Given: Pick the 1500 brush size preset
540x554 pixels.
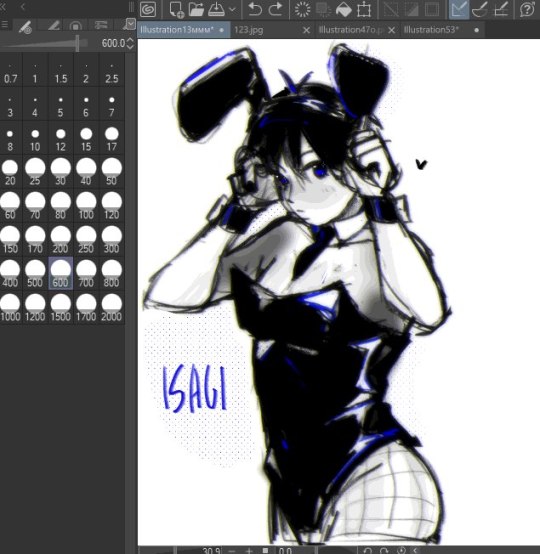Looking at the screenshot, I should (61, 308).
